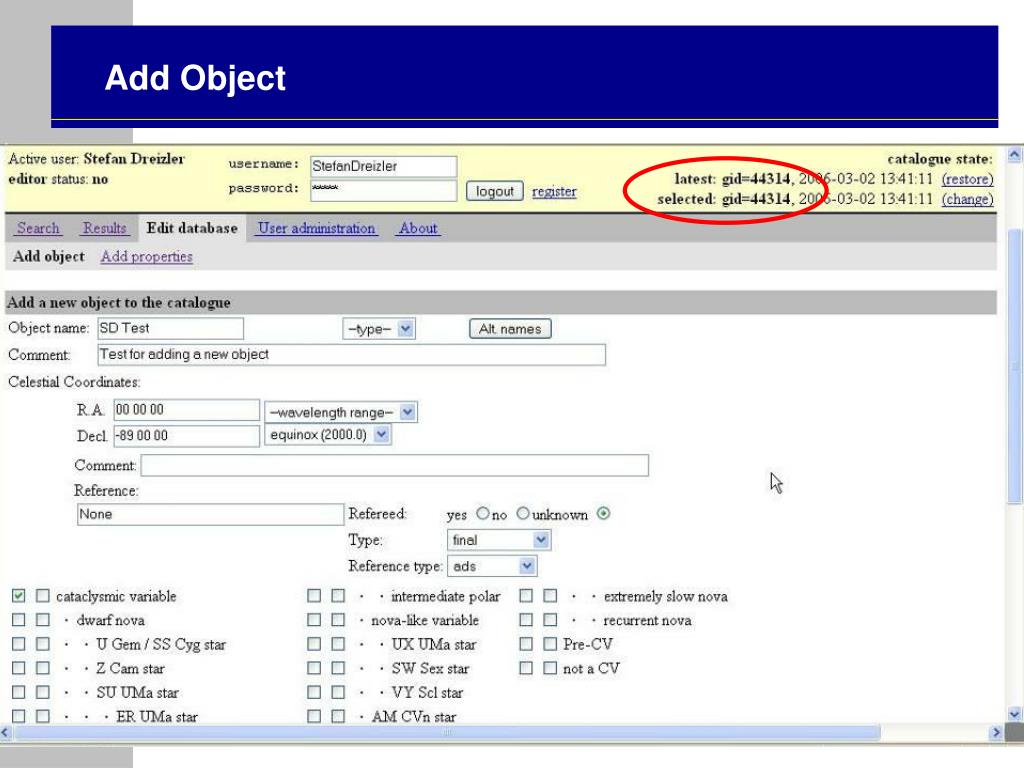Open Add properties sub-page
The height and width of the screenshot is (768, 1024).
(146, 256)
